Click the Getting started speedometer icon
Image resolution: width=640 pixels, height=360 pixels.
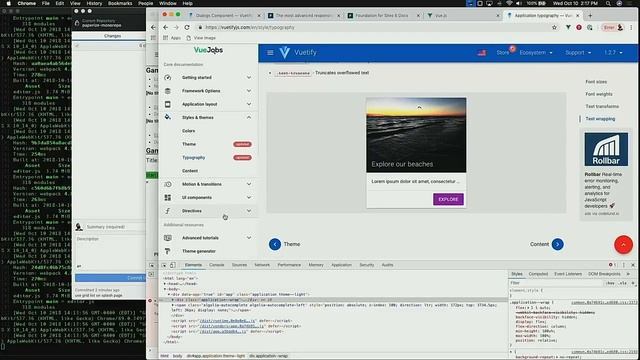[x=168, y=78]
